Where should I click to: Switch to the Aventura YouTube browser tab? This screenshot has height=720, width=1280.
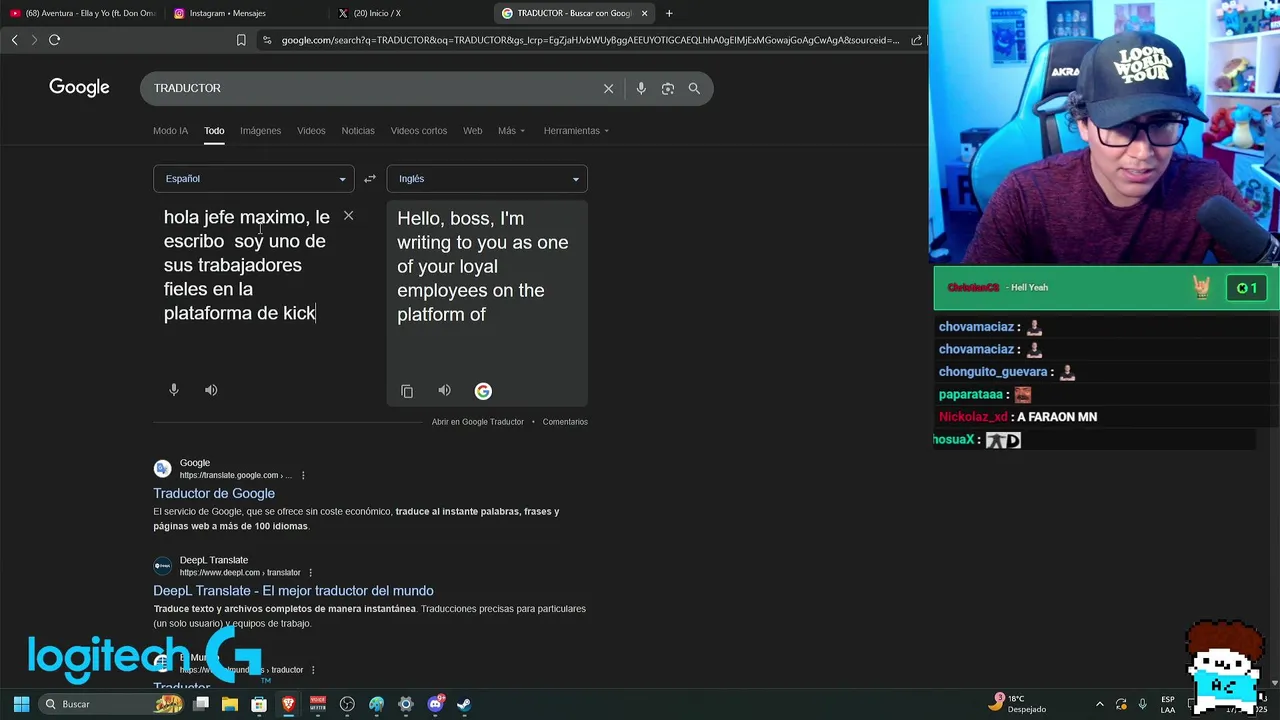pos(82,13)
